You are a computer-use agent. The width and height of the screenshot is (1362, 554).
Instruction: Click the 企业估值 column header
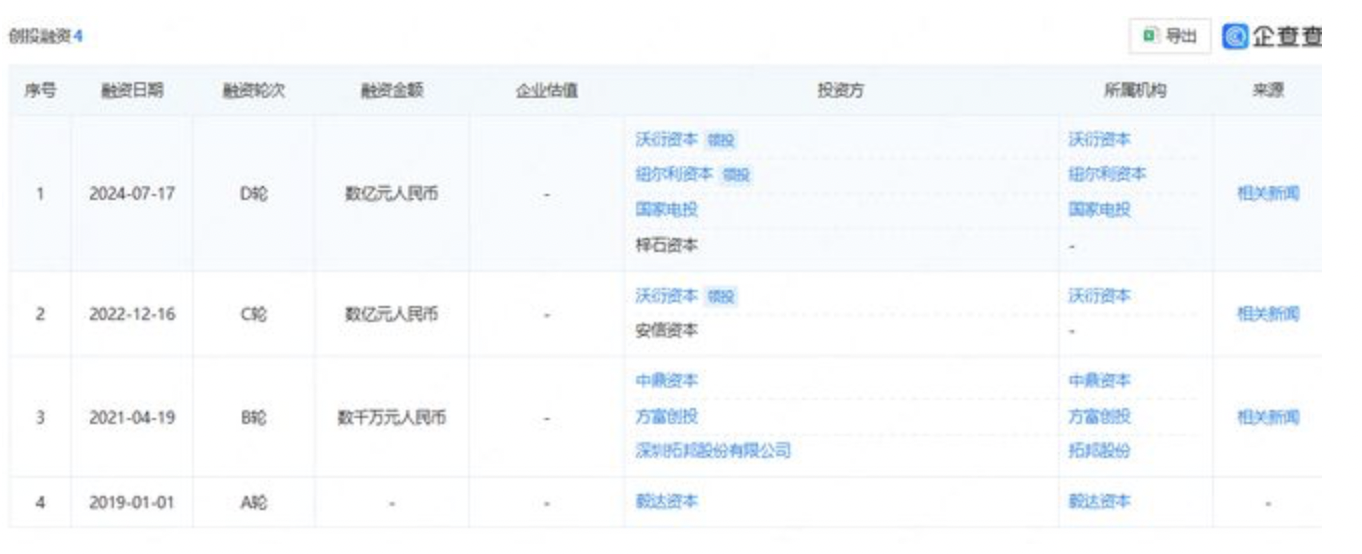point(546,91)
